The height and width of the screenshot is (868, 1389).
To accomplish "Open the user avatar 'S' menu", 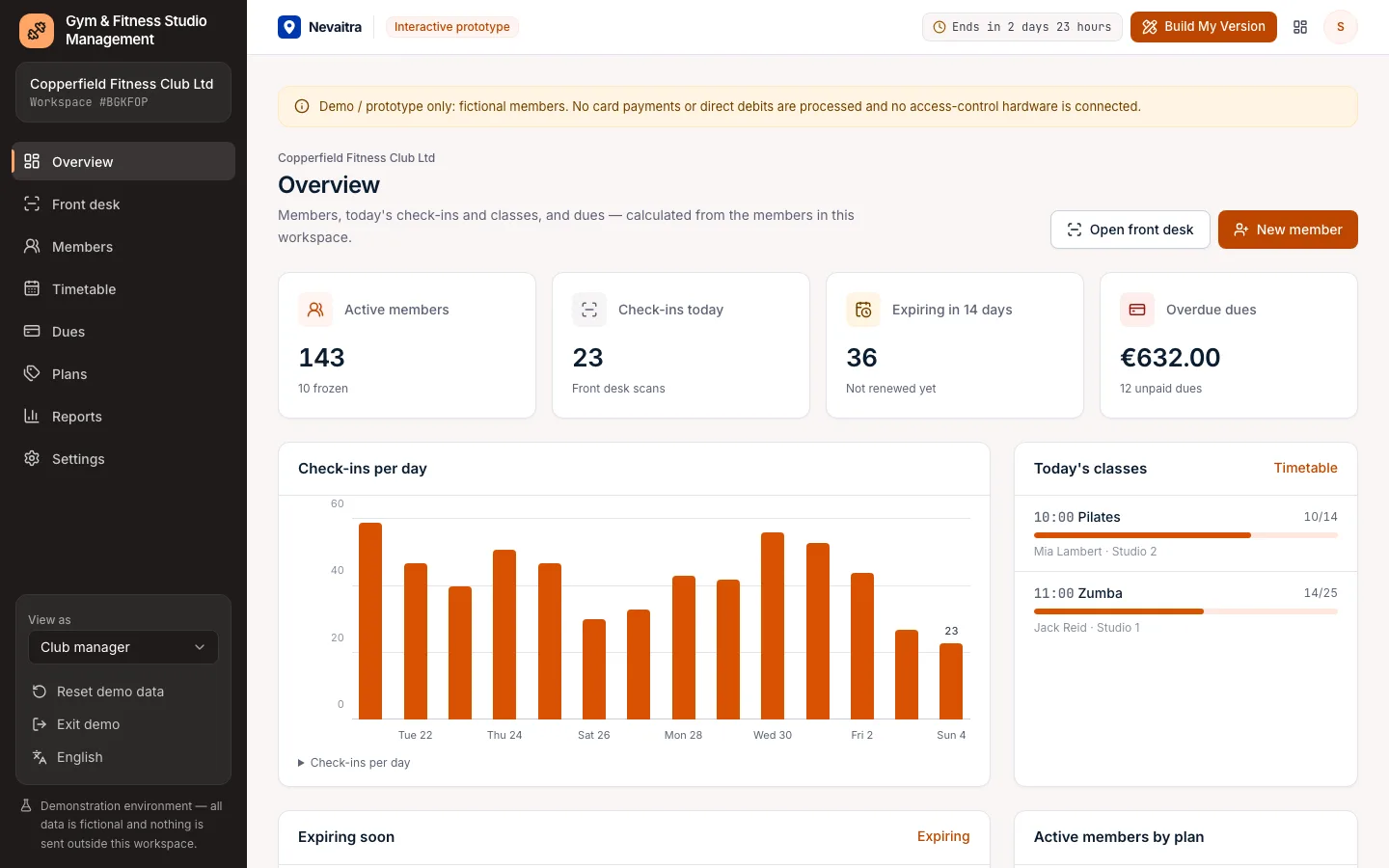I will [x=1340, y=27].
